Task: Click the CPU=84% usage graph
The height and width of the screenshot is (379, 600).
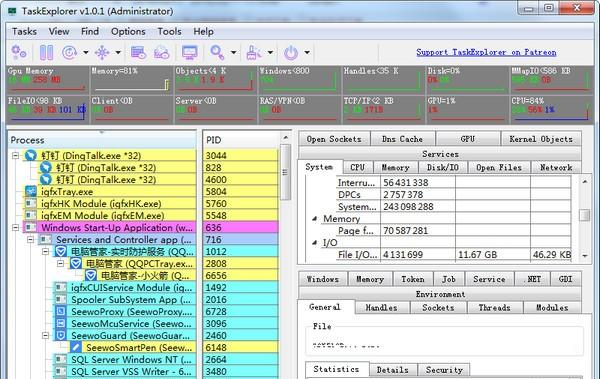Action: [x=551, y=109]
